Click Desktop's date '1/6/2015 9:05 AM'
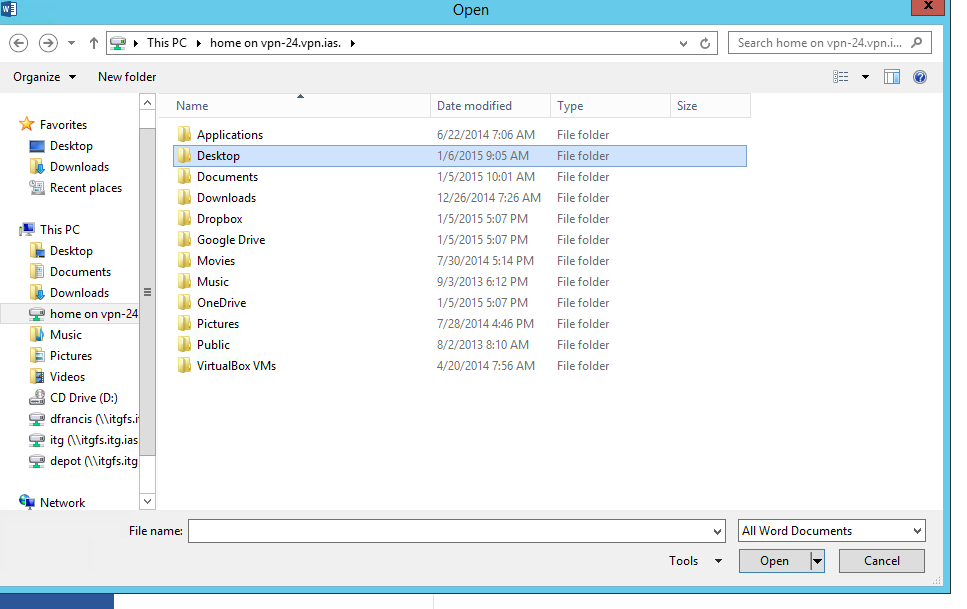Image resolution: width=967 pixels, height=609 pixels. (x=483, y=156)
